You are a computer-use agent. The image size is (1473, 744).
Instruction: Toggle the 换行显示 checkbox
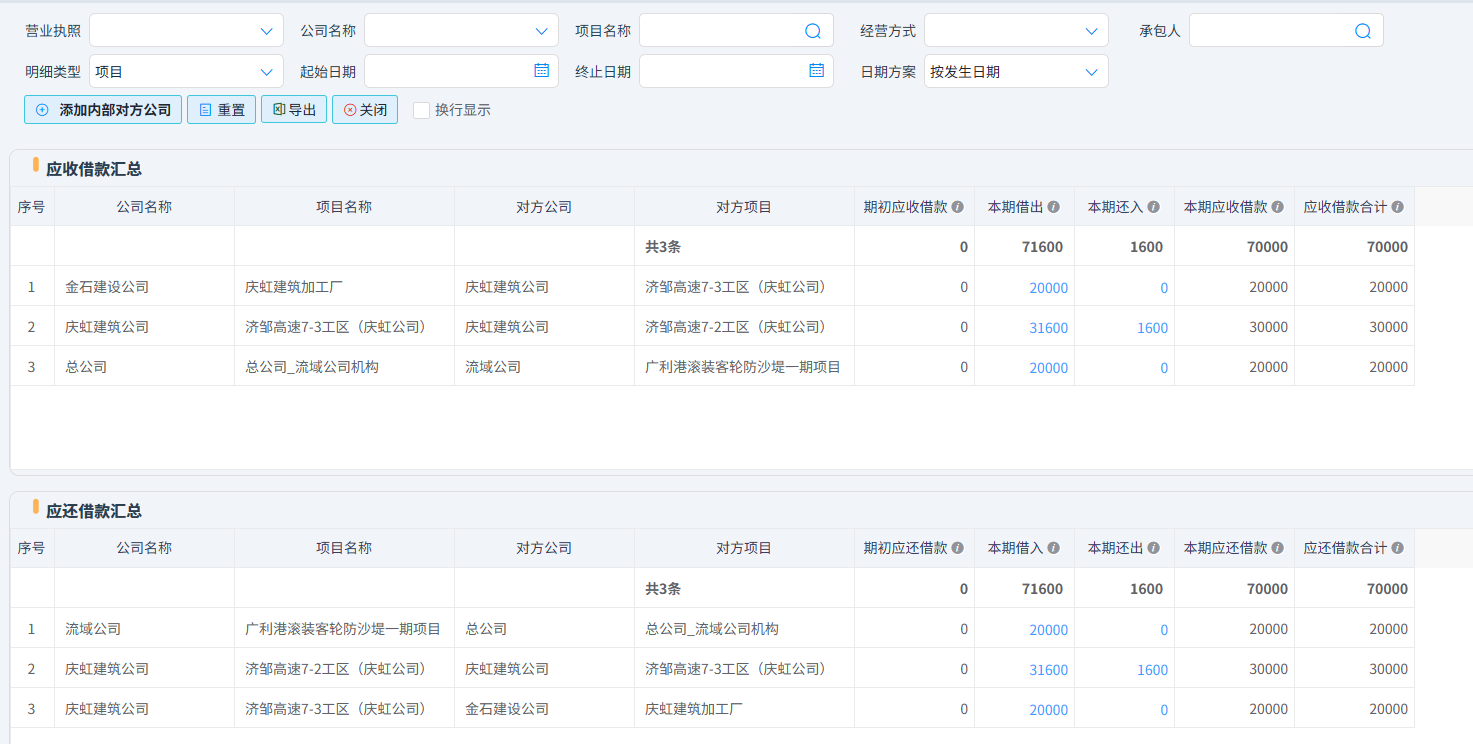(421, 110)
